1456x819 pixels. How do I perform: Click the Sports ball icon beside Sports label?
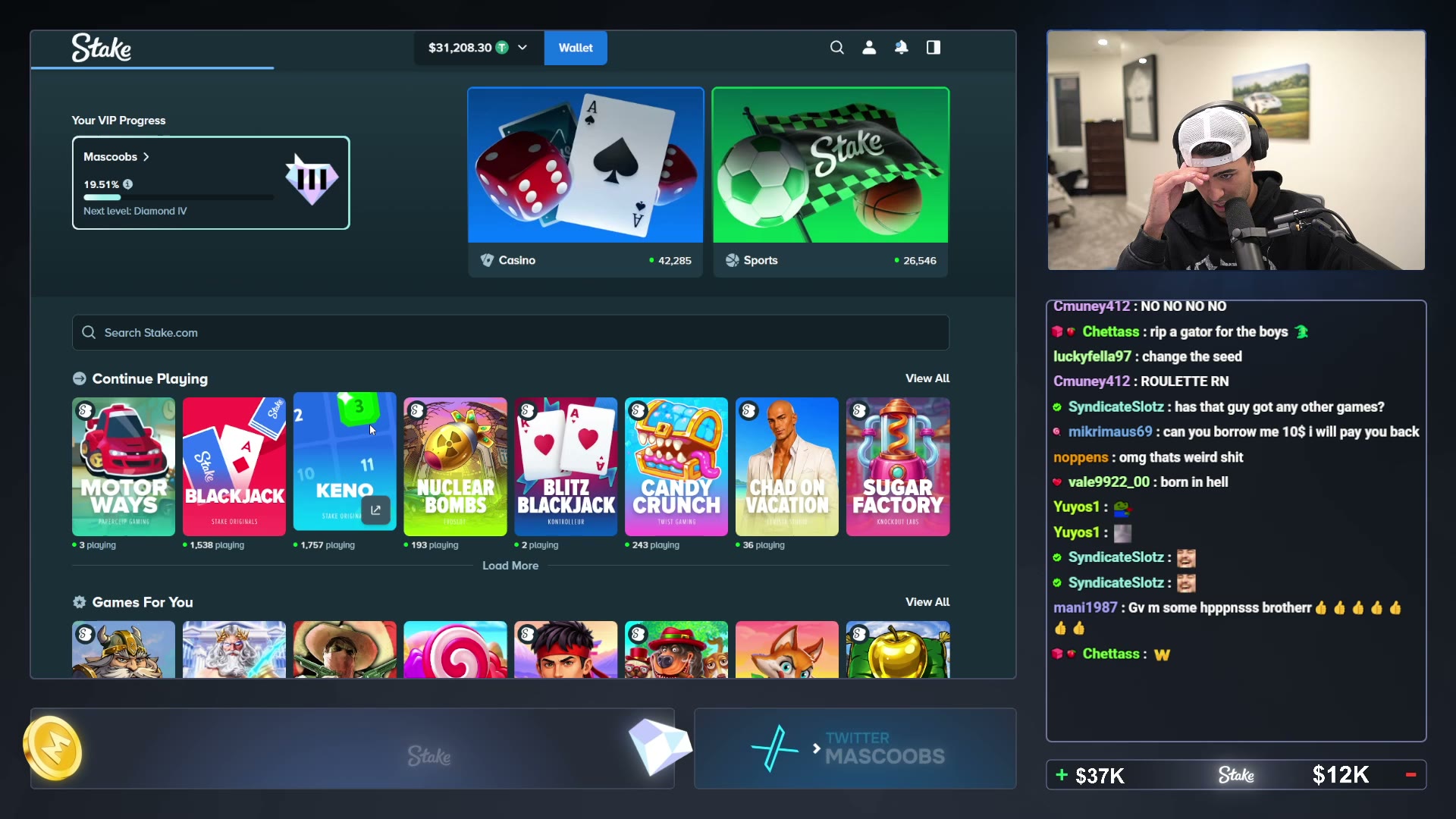[x=732, y=260]
